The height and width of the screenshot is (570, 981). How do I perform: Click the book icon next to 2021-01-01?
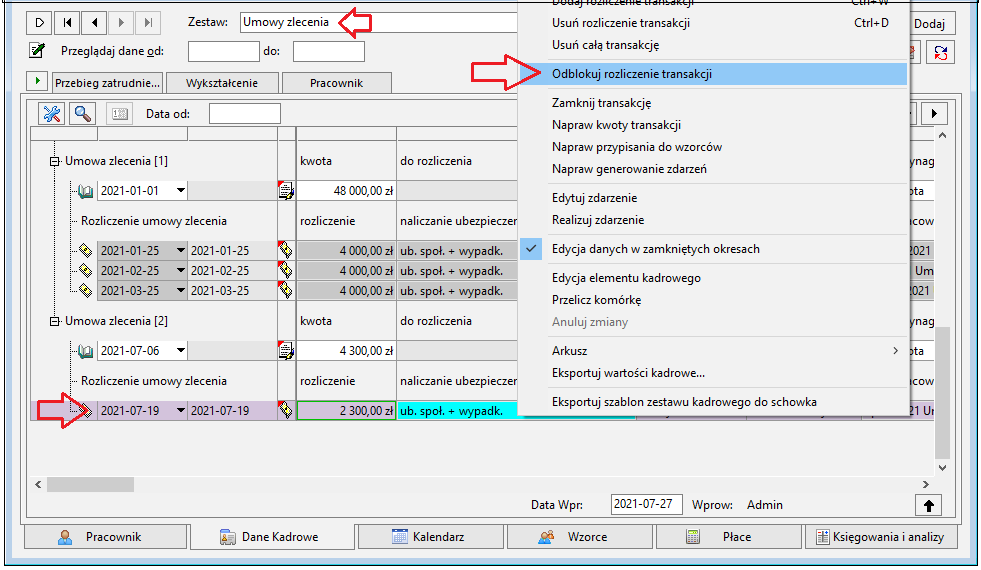(85, 191)
